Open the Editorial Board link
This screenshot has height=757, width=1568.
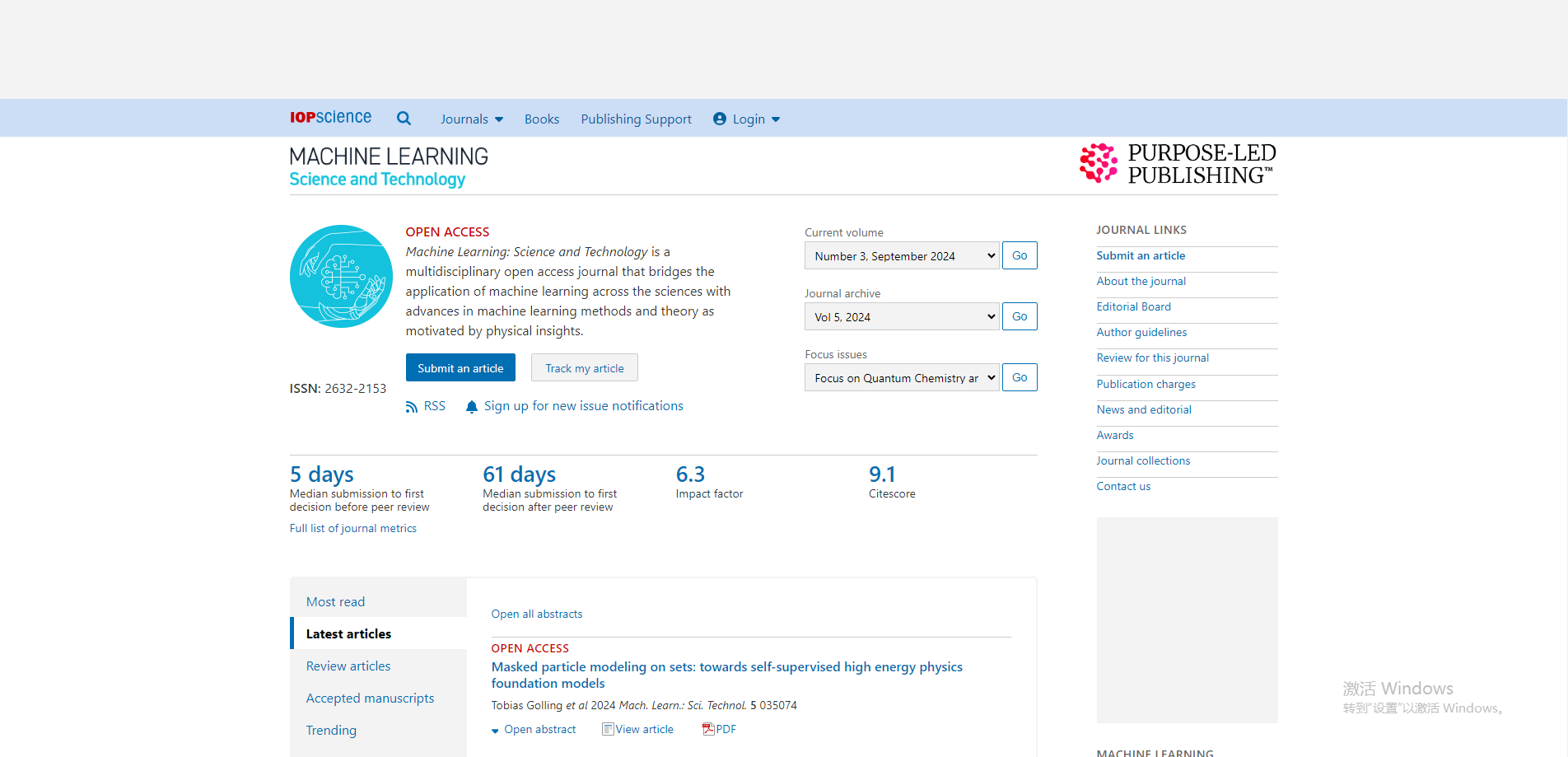tap(1134, 307)
